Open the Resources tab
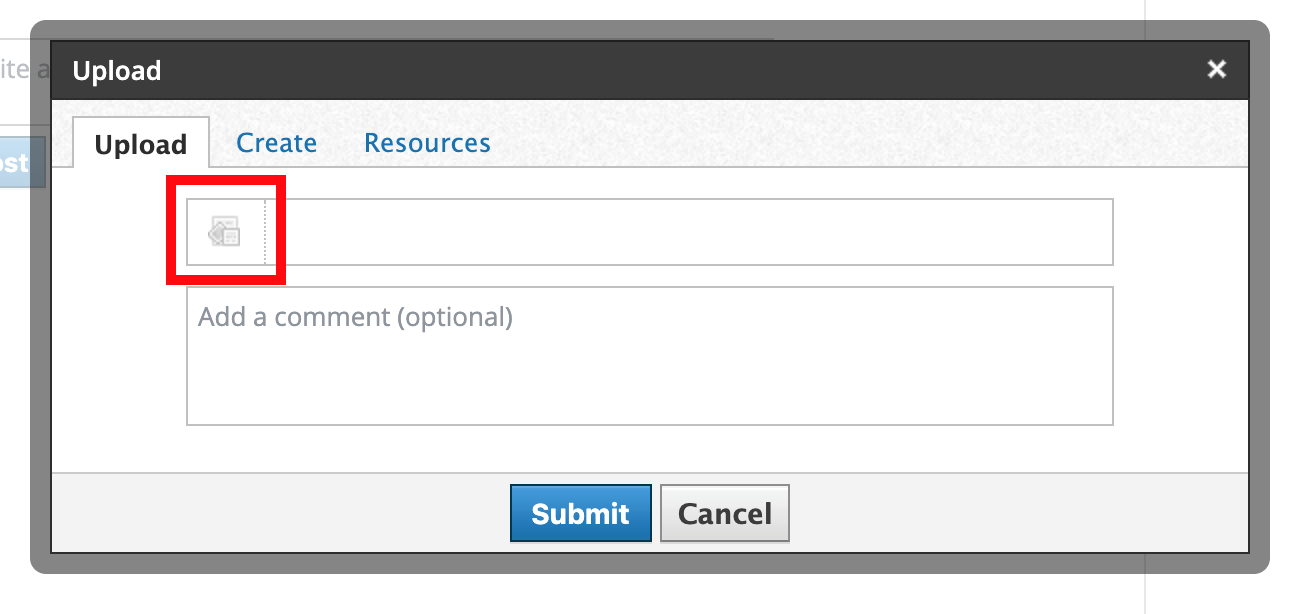 [x=427, y=143]
